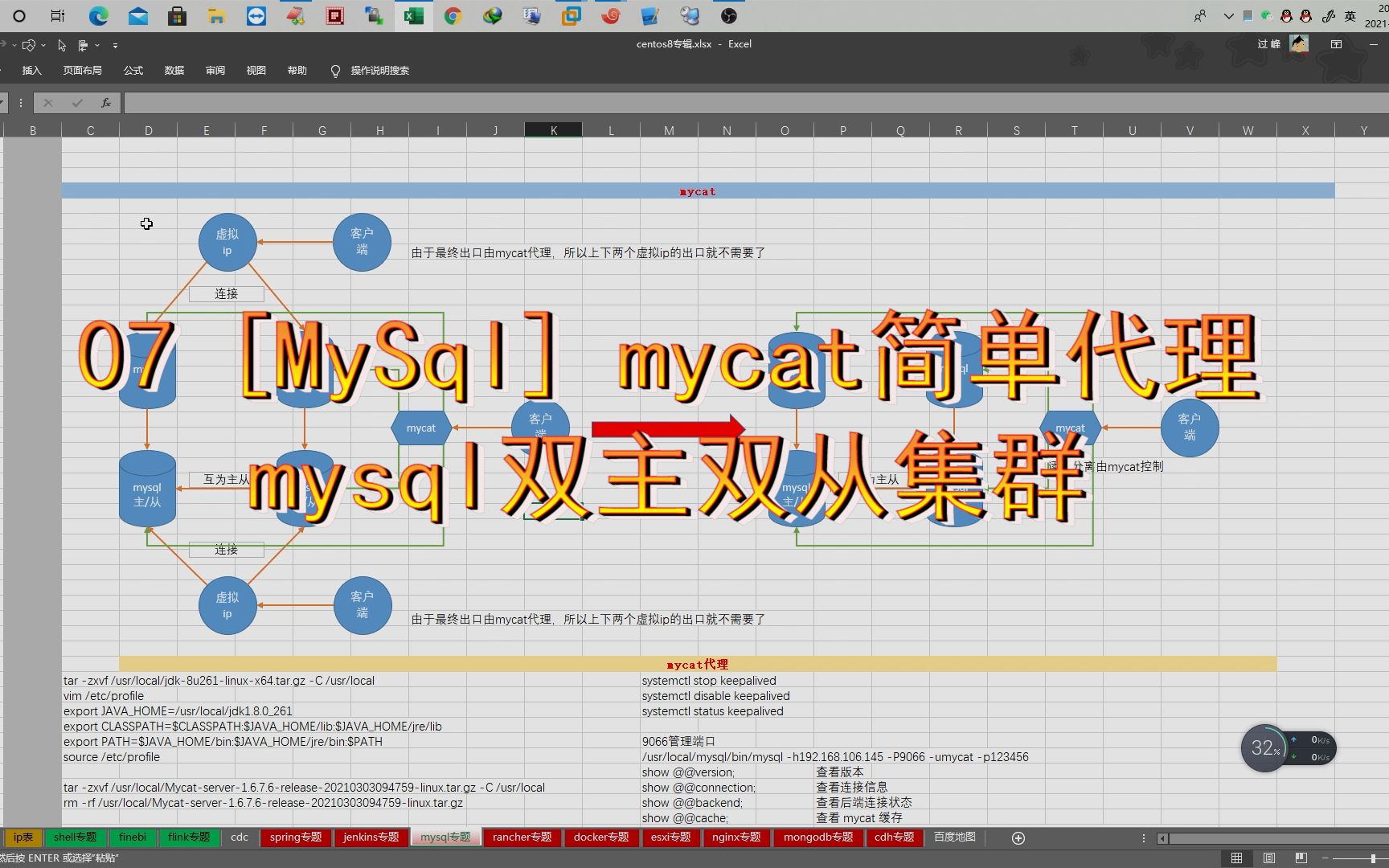Screen dimensions: 1389x868
Task: Open the docker专题 sheet tab
Action: 600,837
